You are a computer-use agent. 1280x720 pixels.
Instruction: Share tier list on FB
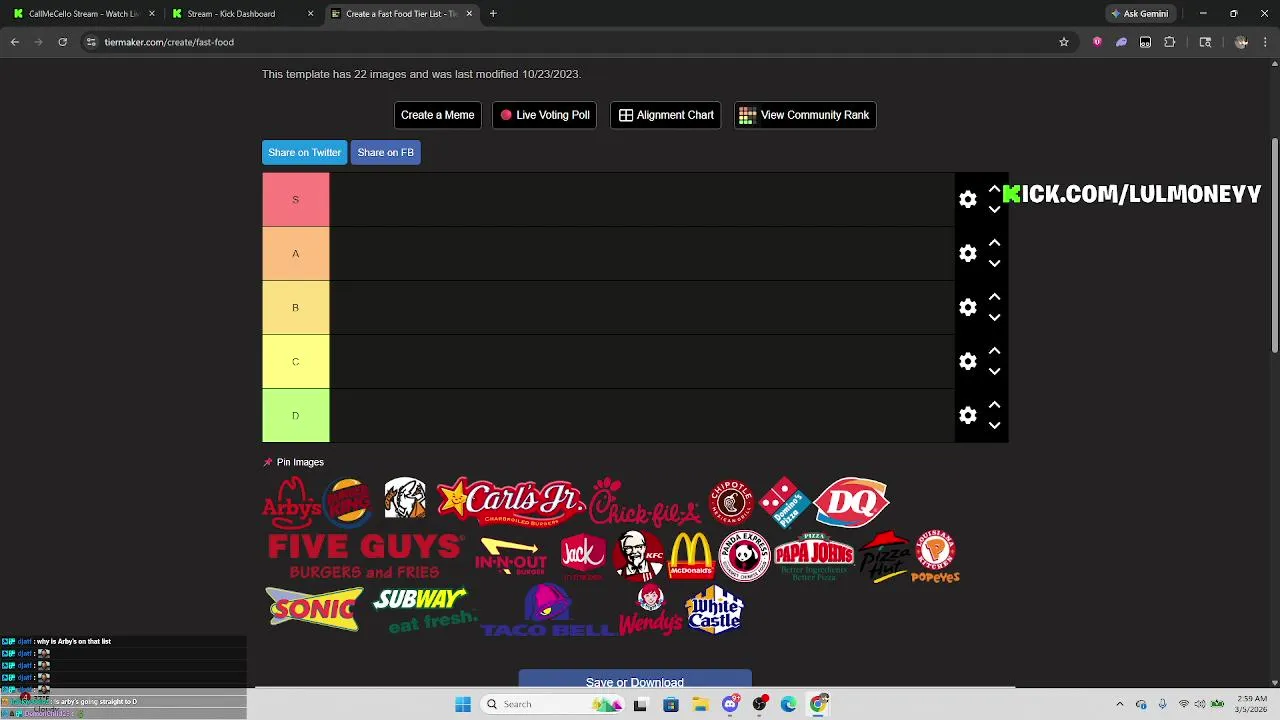point(385,152)
